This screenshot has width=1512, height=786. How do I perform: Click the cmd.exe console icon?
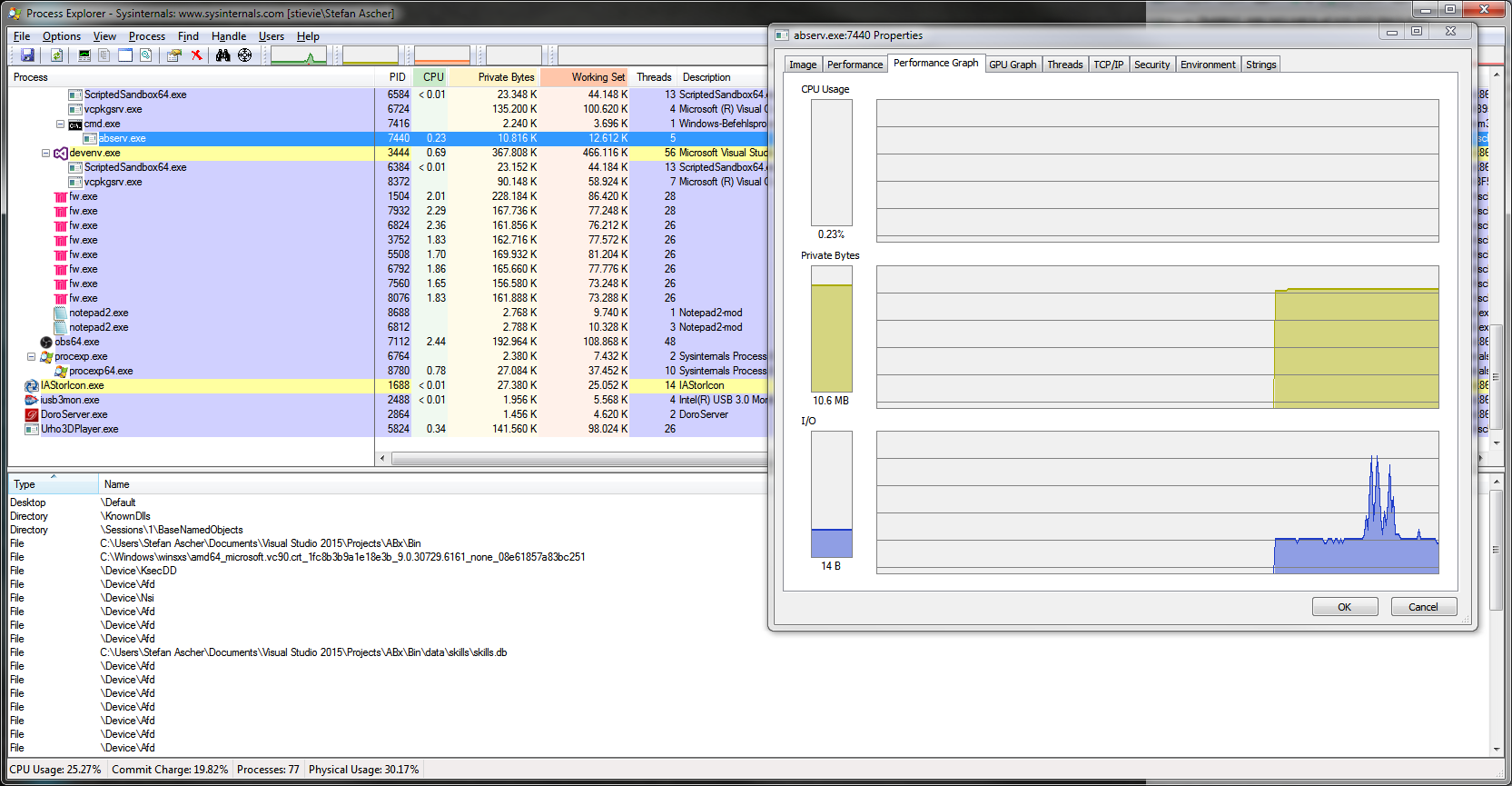pyautogui.click(x=75, y=124)
